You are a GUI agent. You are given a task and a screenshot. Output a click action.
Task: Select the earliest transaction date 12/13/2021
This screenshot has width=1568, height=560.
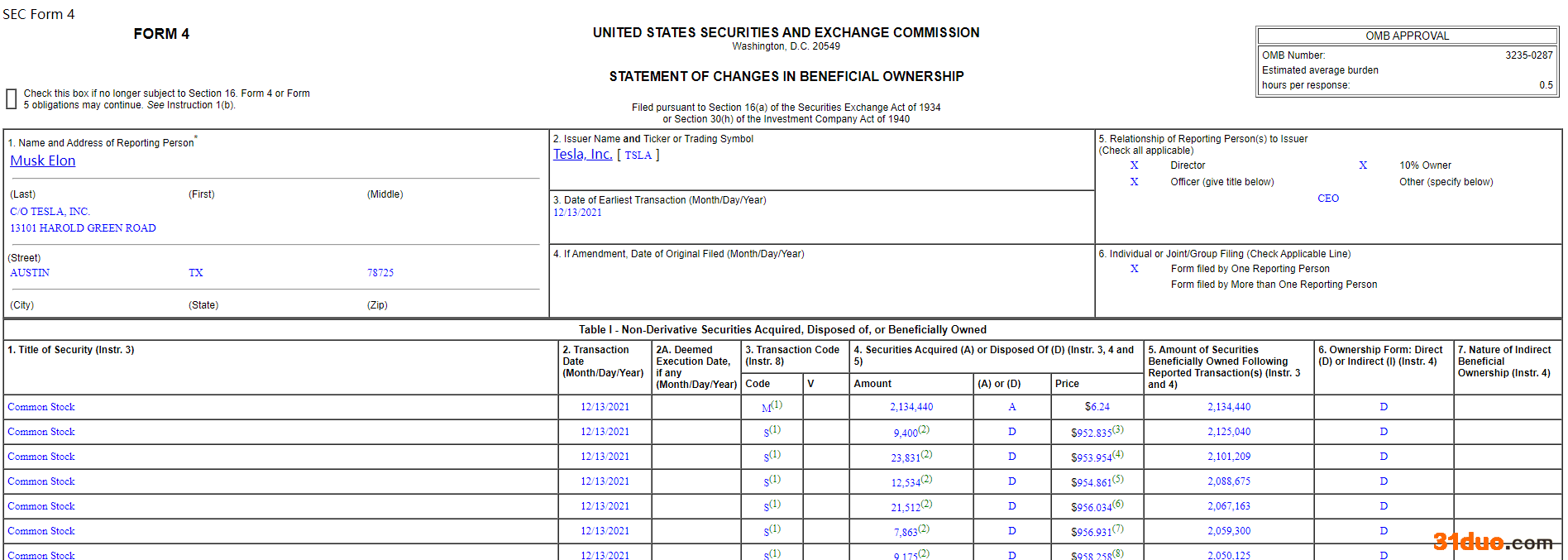(577, 213)
